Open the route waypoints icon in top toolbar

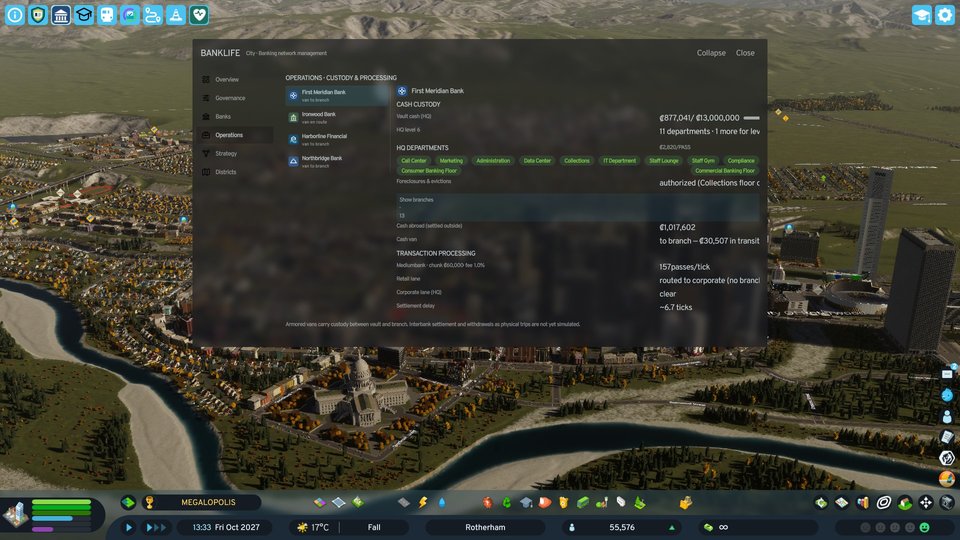[153, 15]
